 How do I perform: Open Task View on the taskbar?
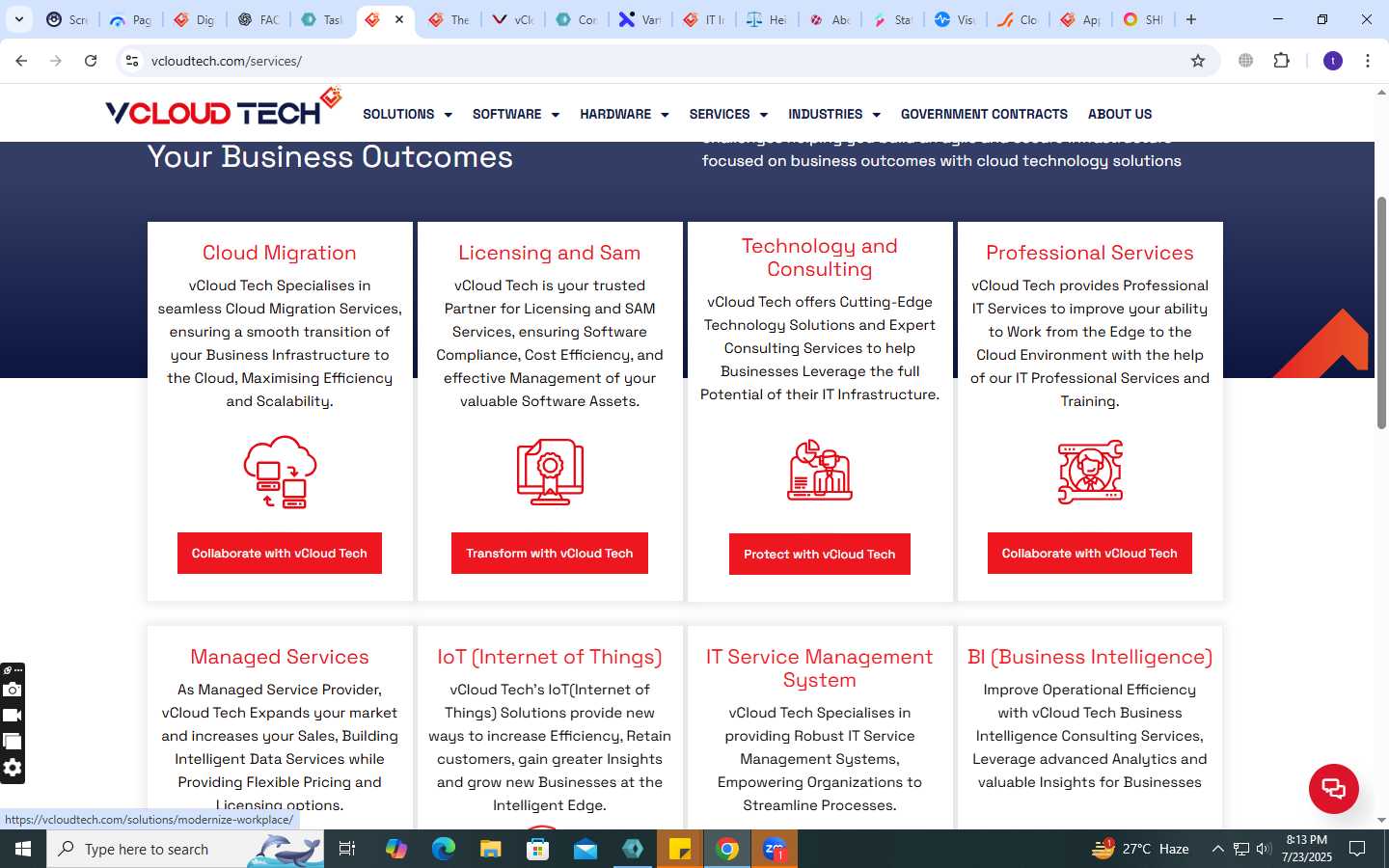347,849
